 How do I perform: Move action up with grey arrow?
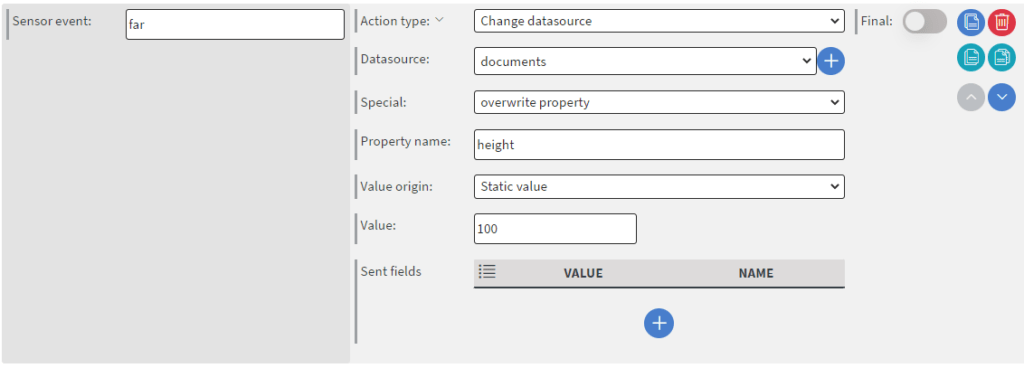[971, 97]
